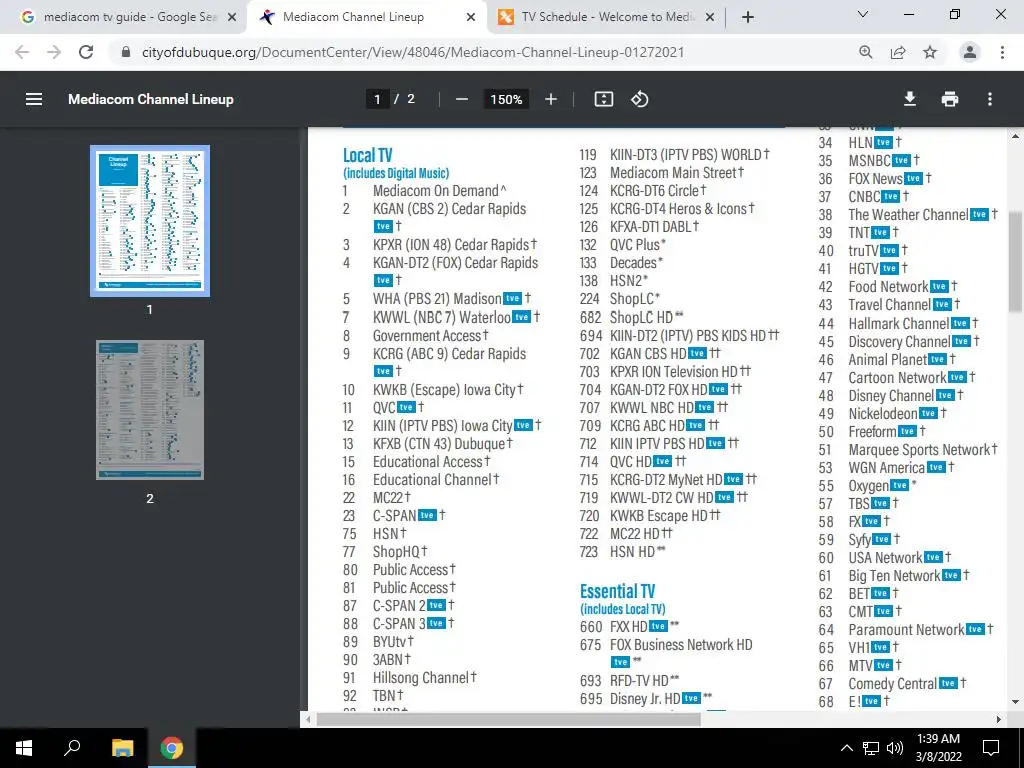Click the scroll down arrow
The height and width of the screenshot is (768, 1024).
click(x=1015, y=703)
